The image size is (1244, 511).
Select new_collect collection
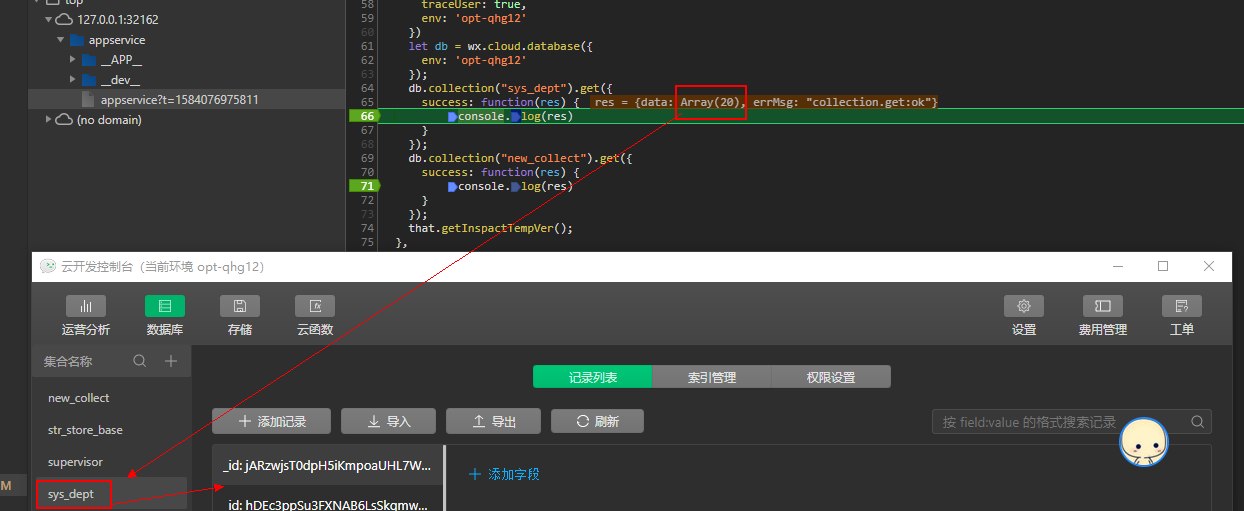[110, 398]
